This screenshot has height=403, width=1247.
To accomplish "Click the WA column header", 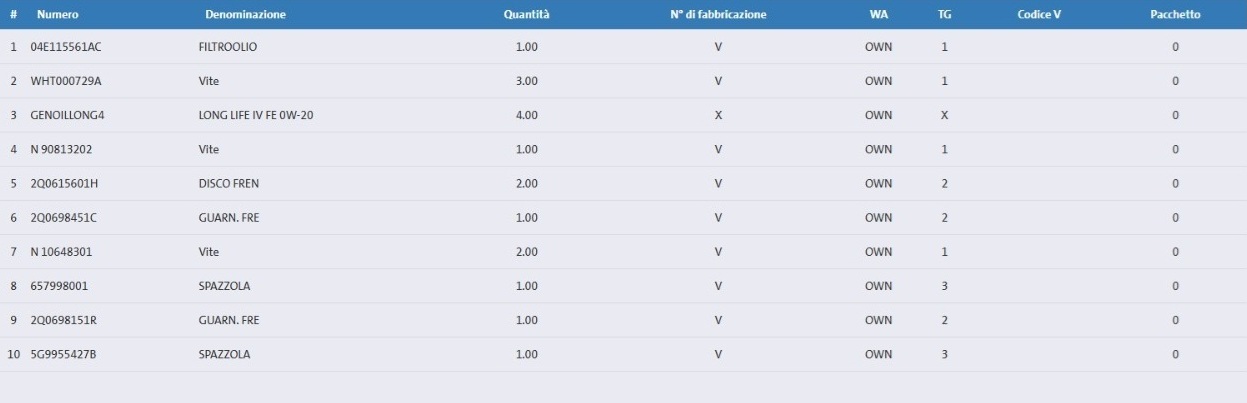I will [x=878, y=15].
